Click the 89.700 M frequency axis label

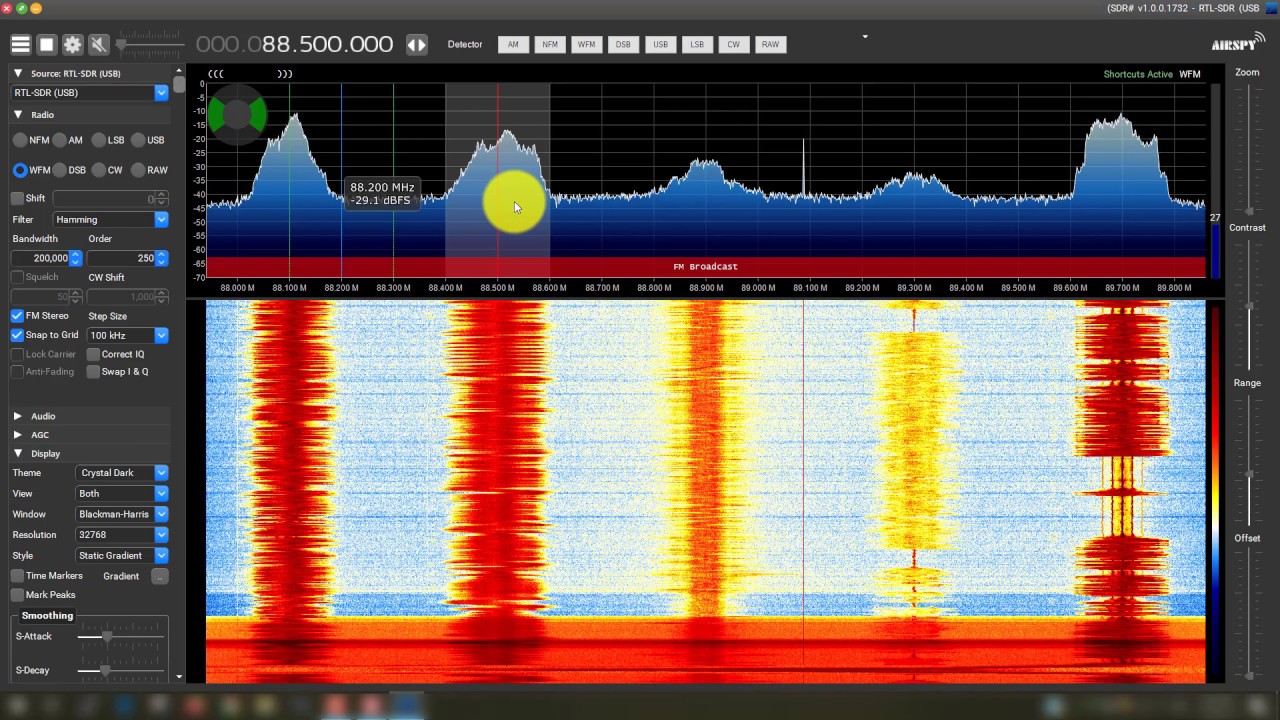tap(1121, 288)
